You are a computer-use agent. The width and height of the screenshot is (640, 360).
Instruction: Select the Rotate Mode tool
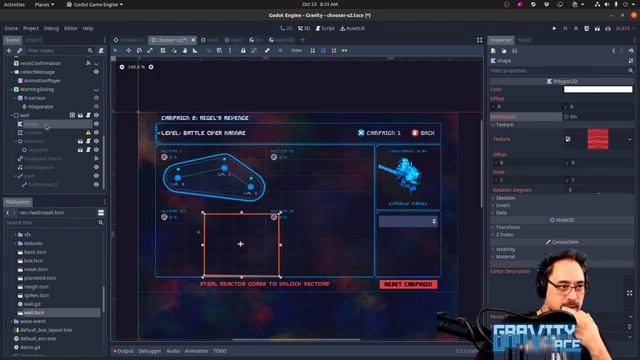tap(139, 51)
